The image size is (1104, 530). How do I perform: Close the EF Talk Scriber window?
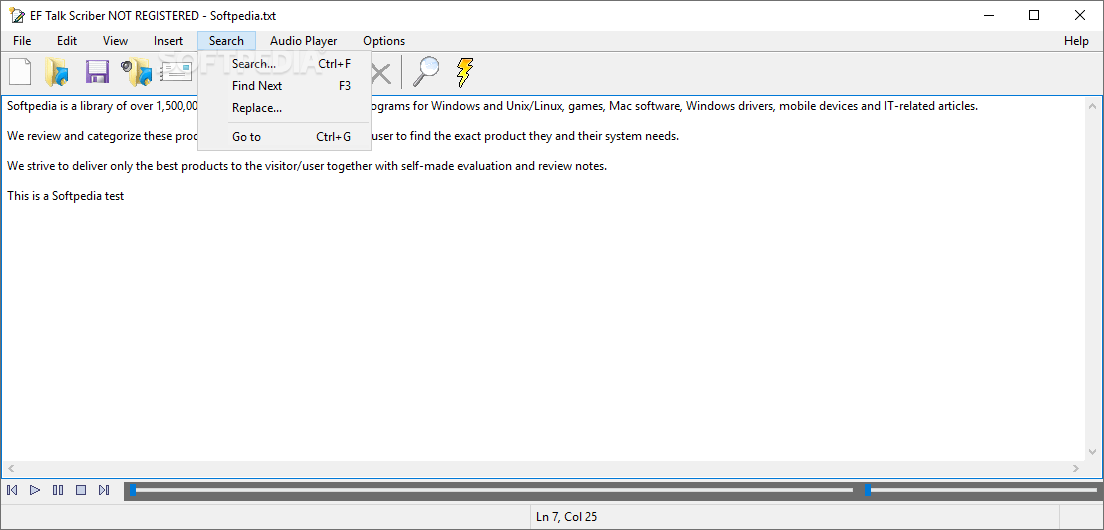pyautogui.click(x=1079, y=15)
